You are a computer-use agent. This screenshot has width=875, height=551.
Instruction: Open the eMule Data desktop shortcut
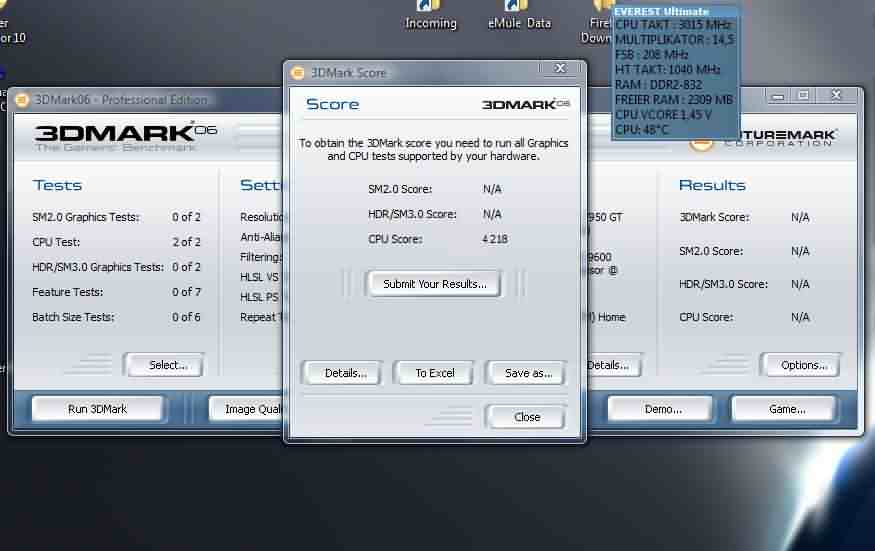pos(519,15)
